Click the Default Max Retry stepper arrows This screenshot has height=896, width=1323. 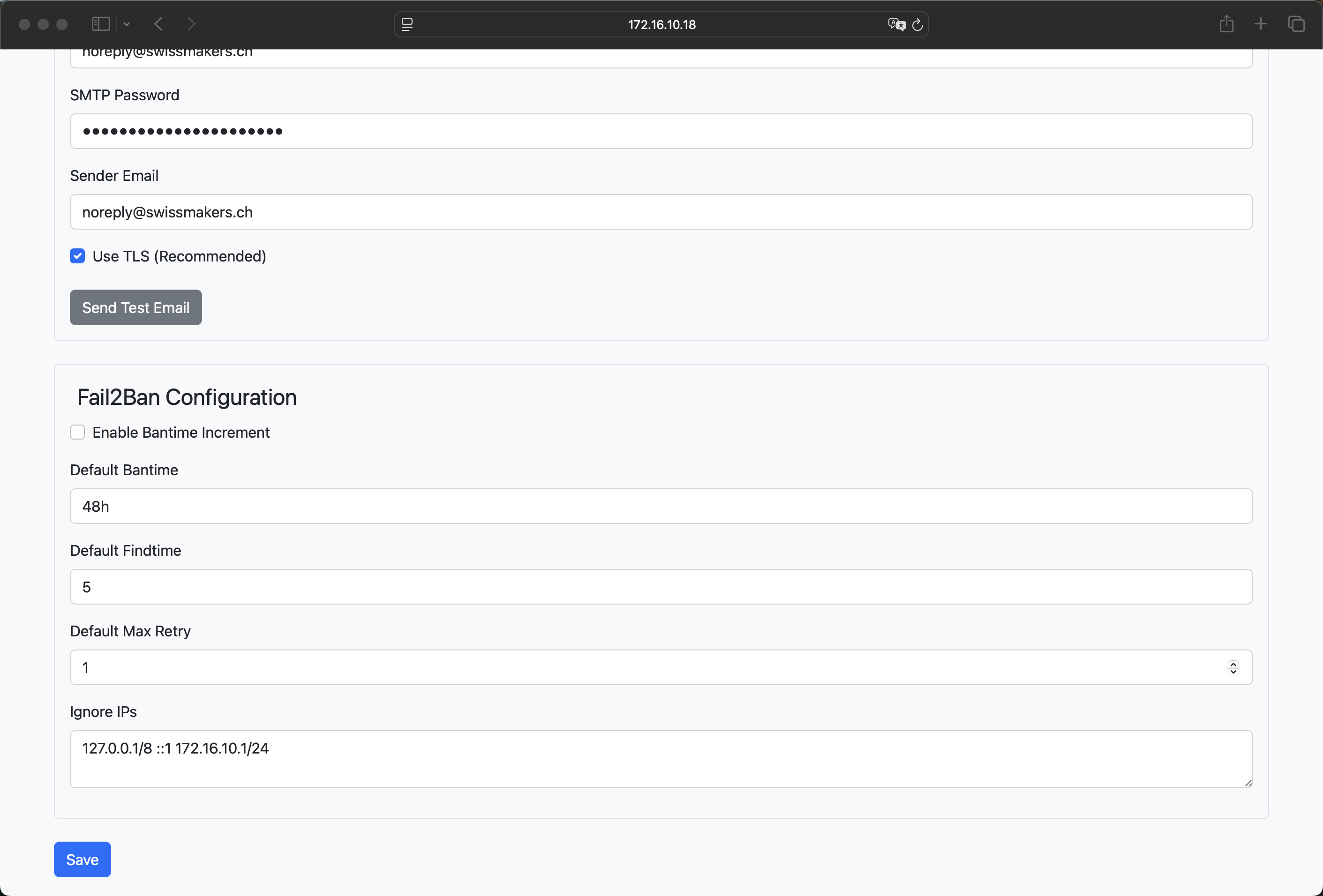click(1233, 667)
